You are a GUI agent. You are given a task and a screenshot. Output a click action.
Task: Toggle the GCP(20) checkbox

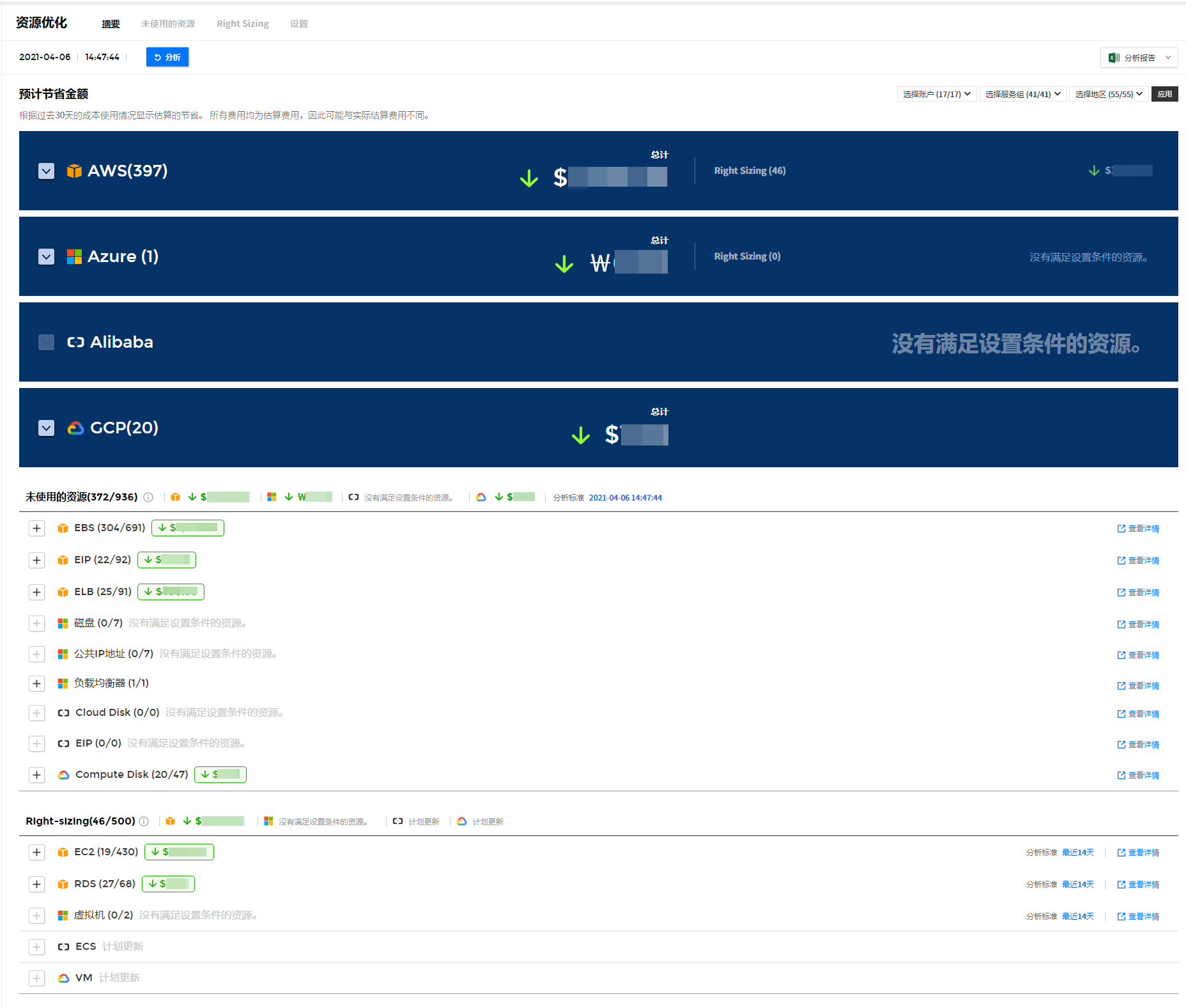(47, 428)
